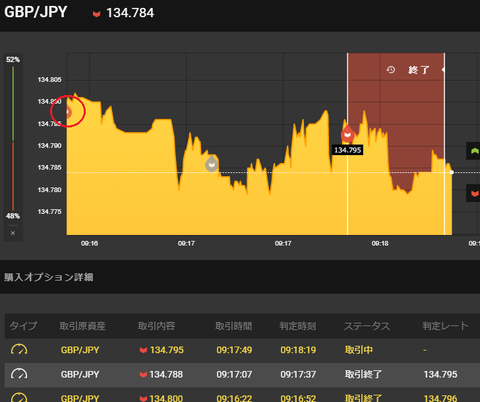
Task: Click the 134.796 settlement rate cell
Action: tap(440, 398)
